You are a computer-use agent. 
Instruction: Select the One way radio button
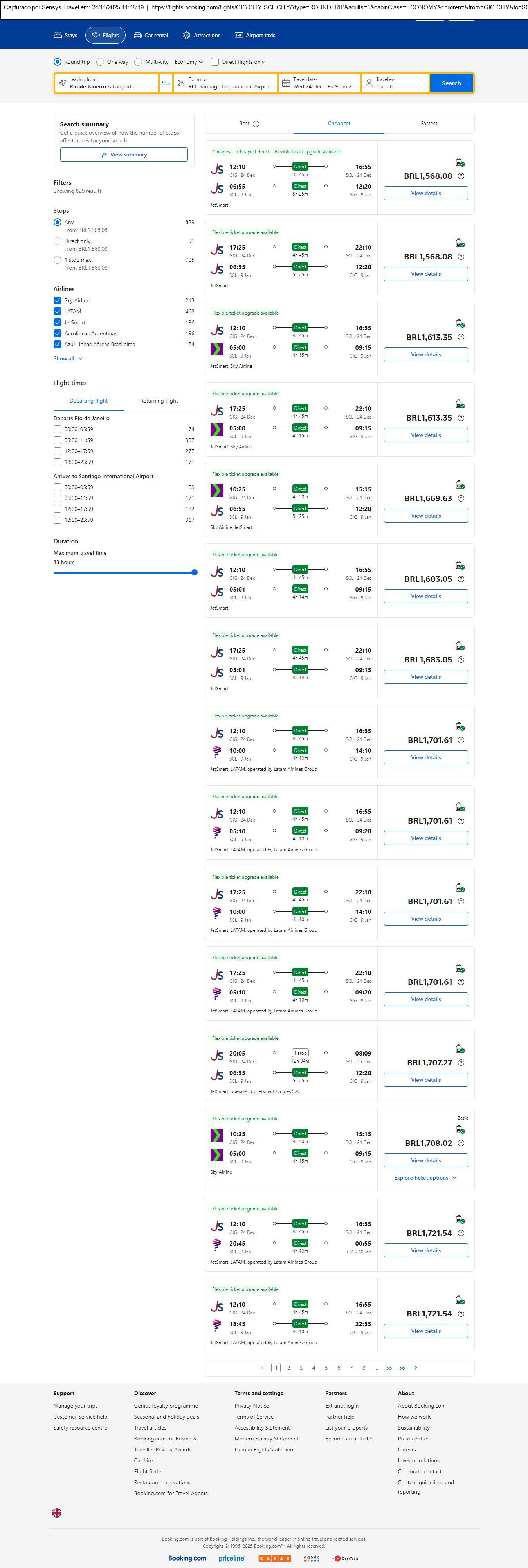click(101, 62)
